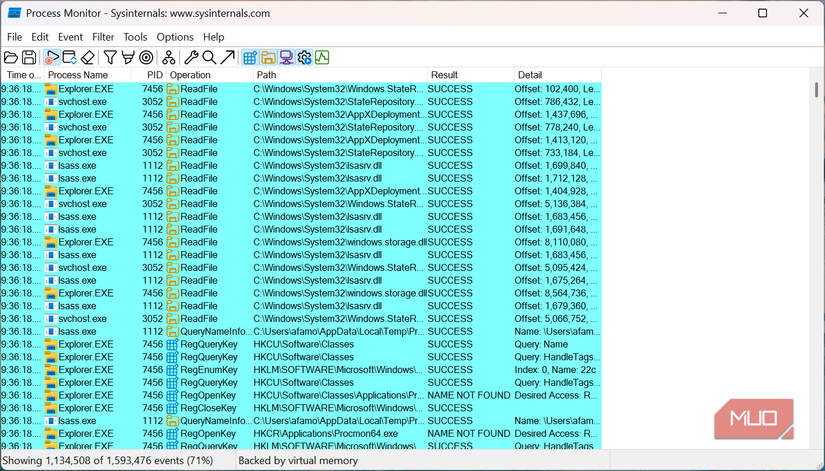Select the RegEnumKey operation row
Image resolution: width=825 pixels, height=471 pixels.
[301, 369]
